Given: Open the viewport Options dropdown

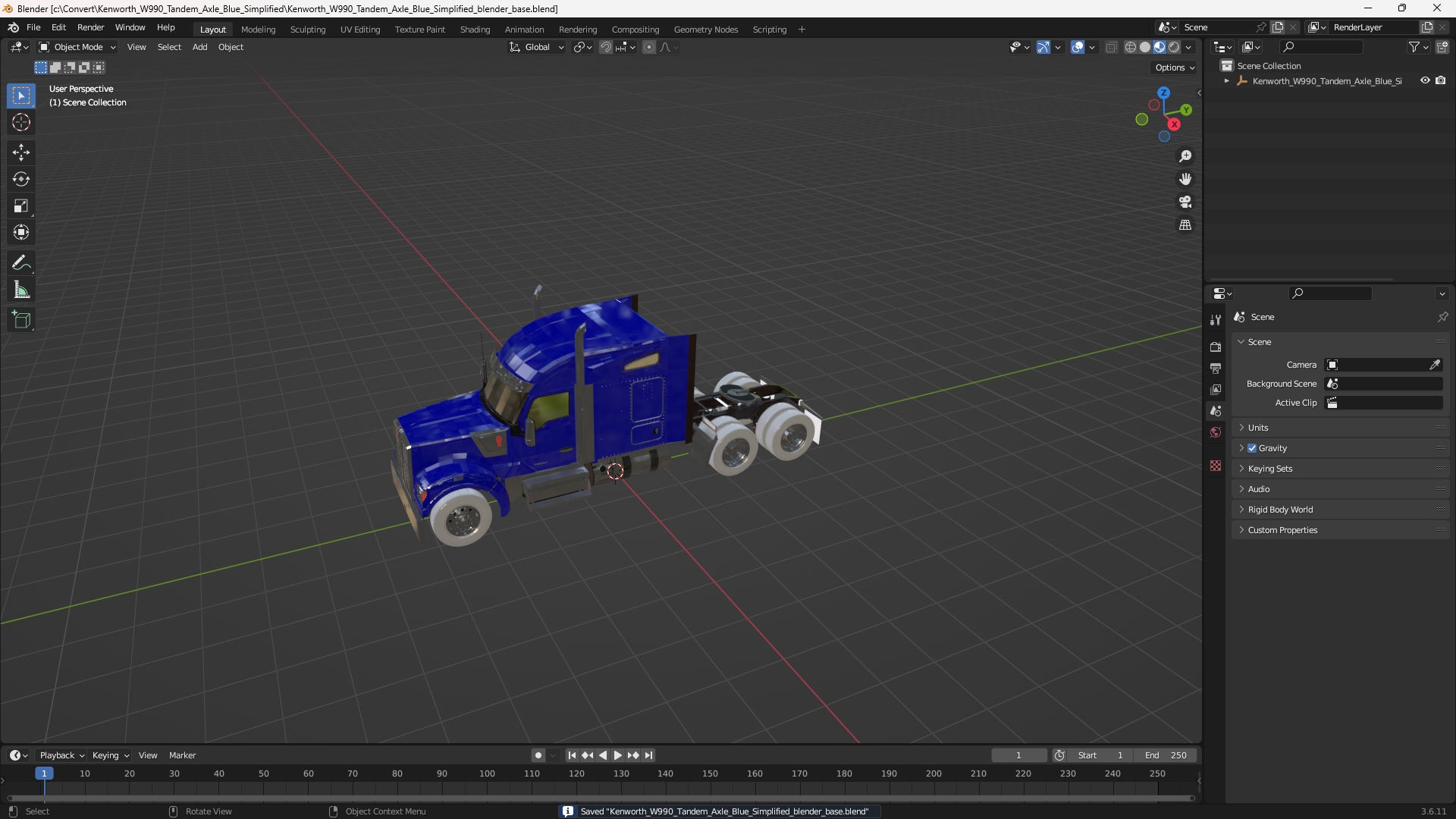Looking at the screenshot, I should (1175, 67).
